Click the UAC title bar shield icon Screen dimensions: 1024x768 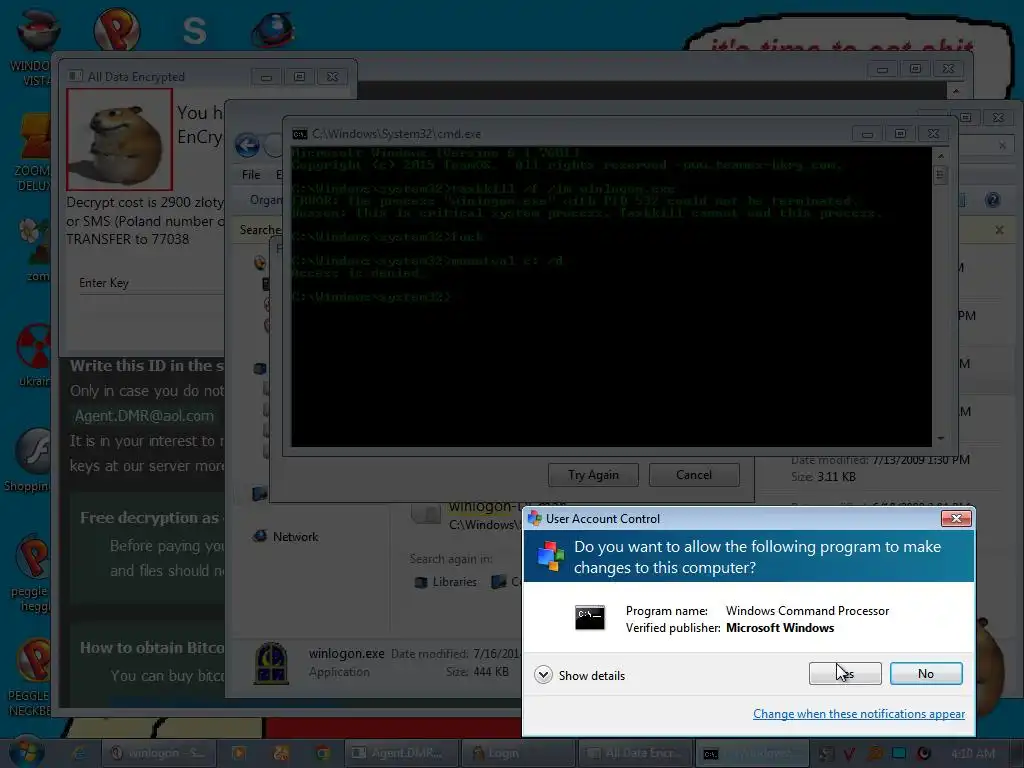point(535,519)
